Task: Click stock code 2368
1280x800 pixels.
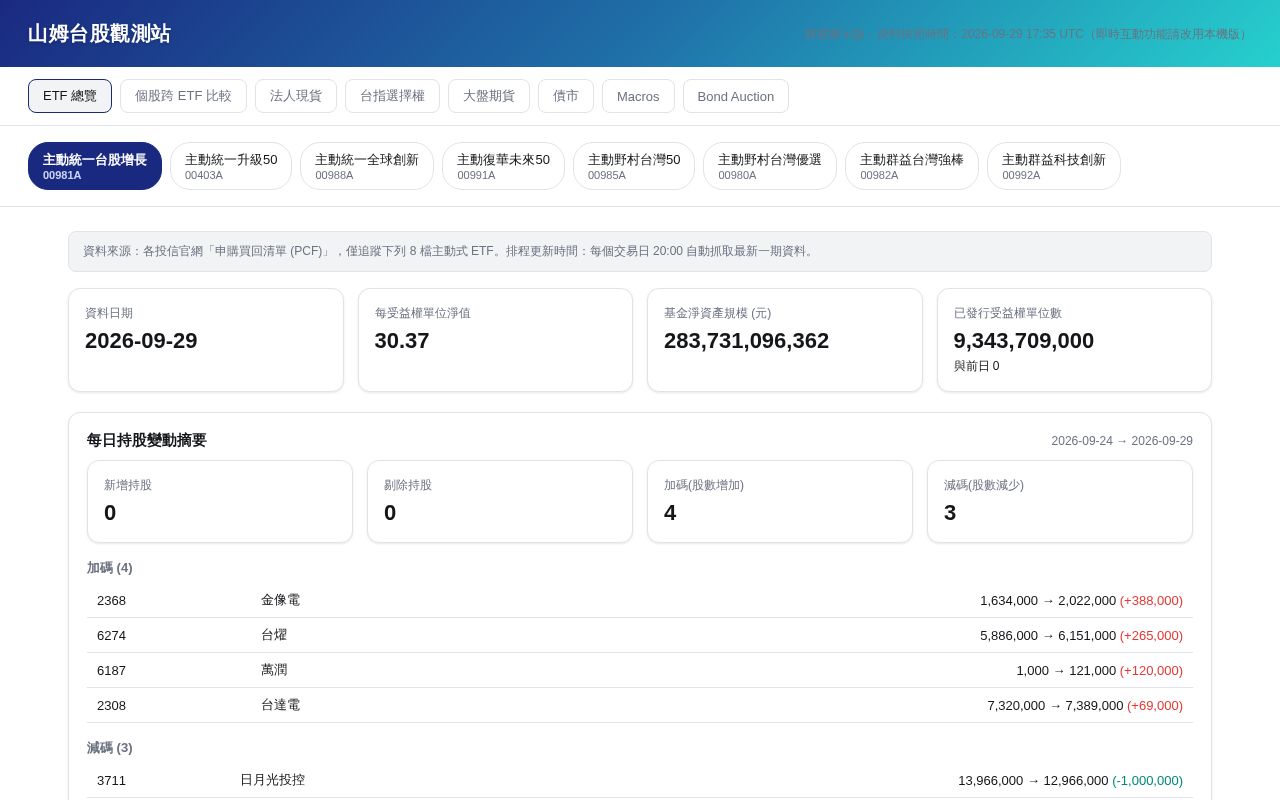Action: [x=111, y=600]
